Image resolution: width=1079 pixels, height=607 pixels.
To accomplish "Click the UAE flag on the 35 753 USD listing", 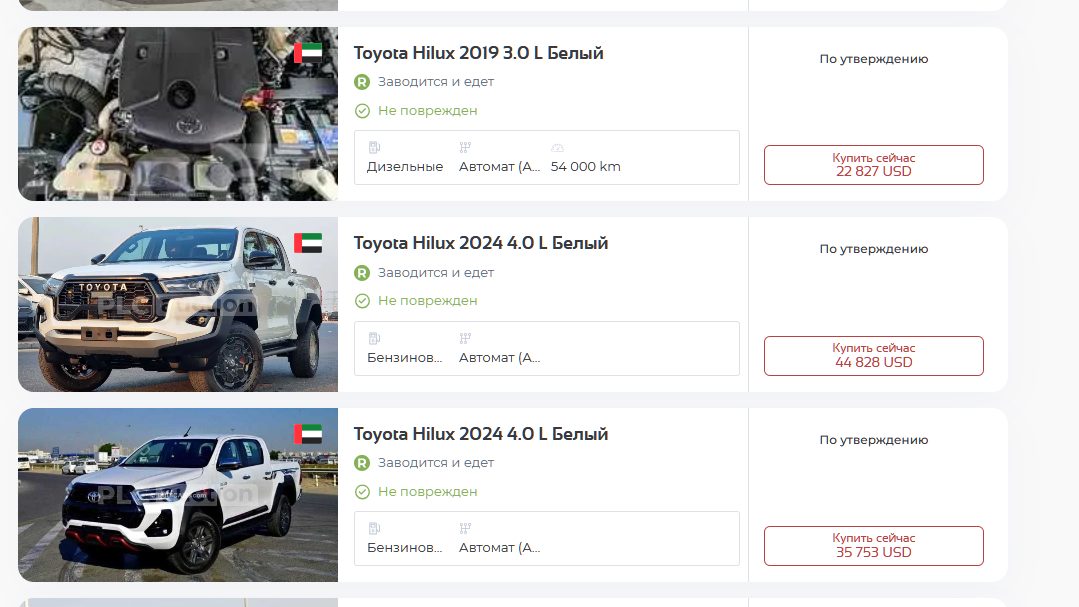I will pyautogui.click(x=308, y=434).
